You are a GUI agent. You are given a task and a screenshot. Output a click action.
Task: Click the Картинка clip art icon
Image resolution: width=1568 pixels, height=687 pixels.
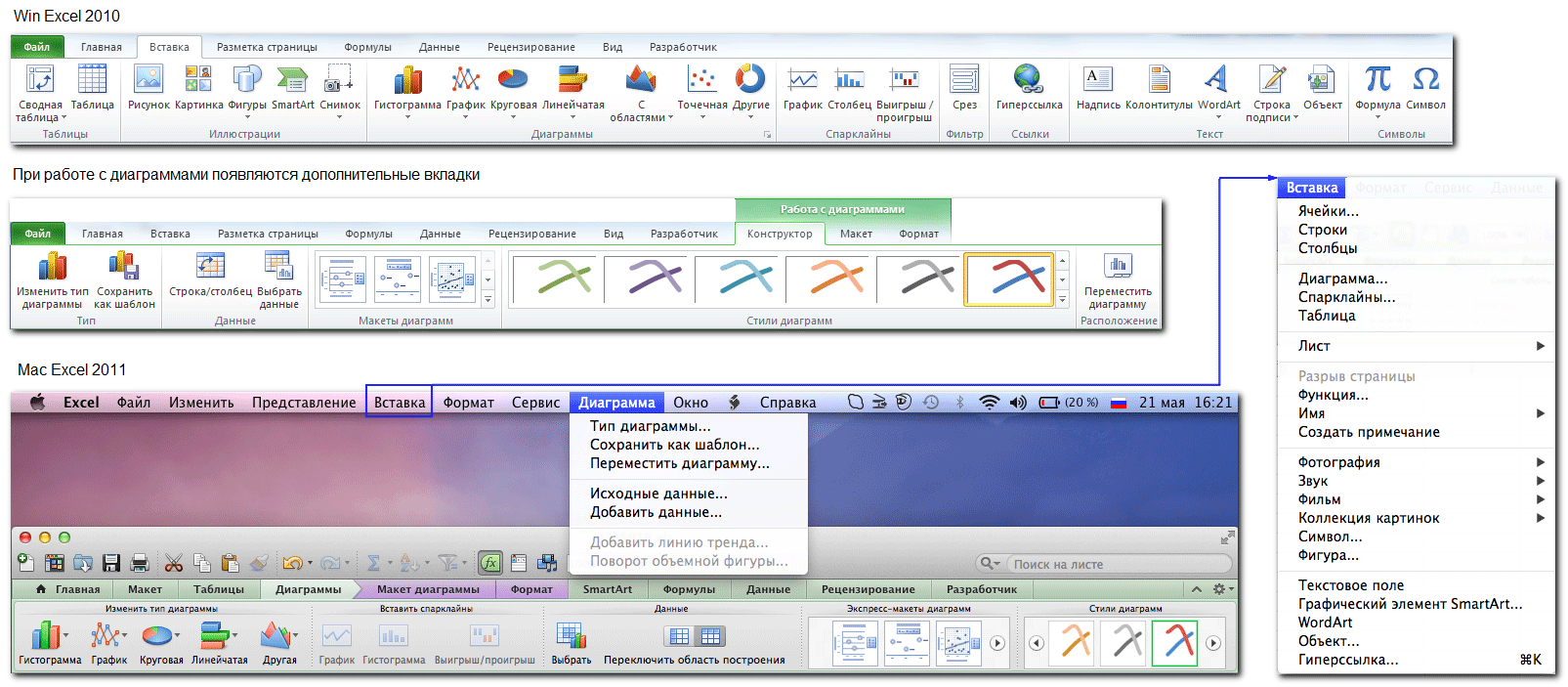tap(198, 79)
